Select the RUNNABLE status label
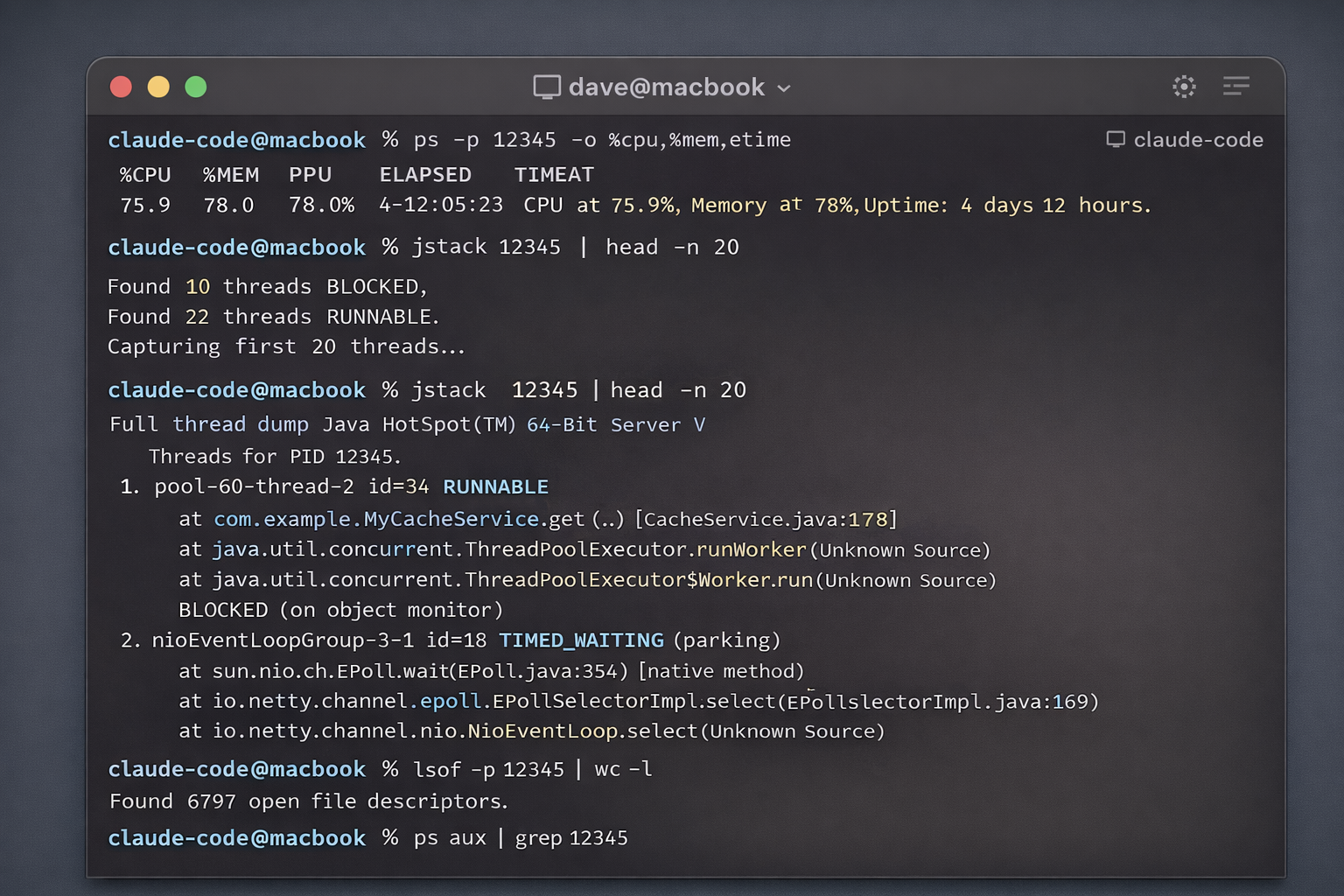Image resolution: width=1344 pixels, height=896 pixels. (x=495, y=486)
